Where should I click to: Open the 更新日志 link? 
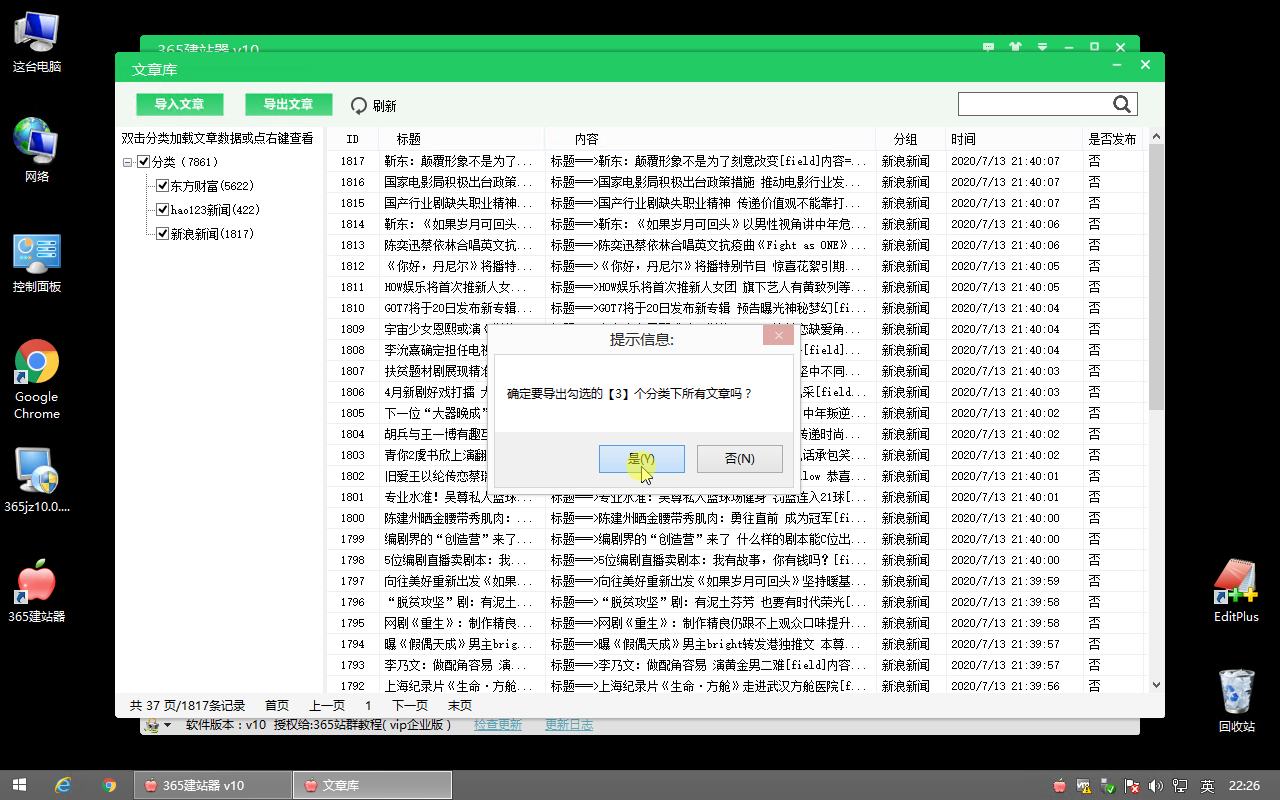click(x=569, y=725)
